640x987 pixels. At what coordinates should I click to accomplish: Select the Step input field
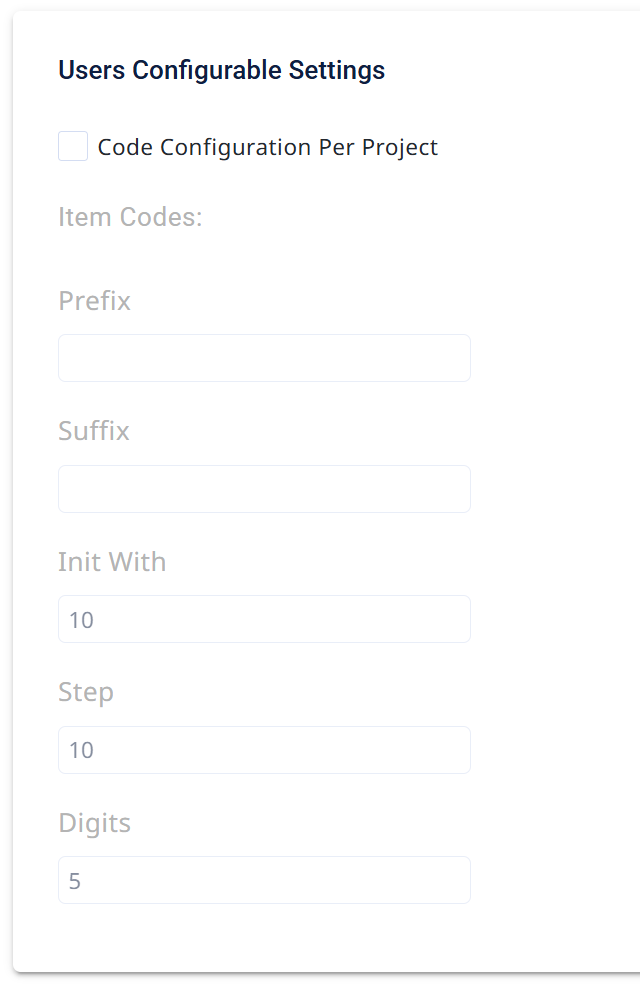click(264, 750)
